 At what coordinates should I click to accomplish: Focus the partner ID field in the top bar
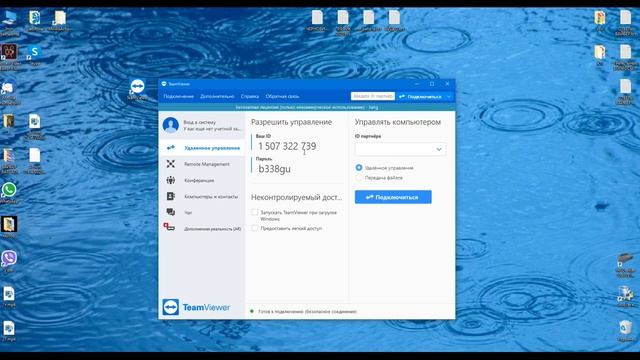coord(373,96)
